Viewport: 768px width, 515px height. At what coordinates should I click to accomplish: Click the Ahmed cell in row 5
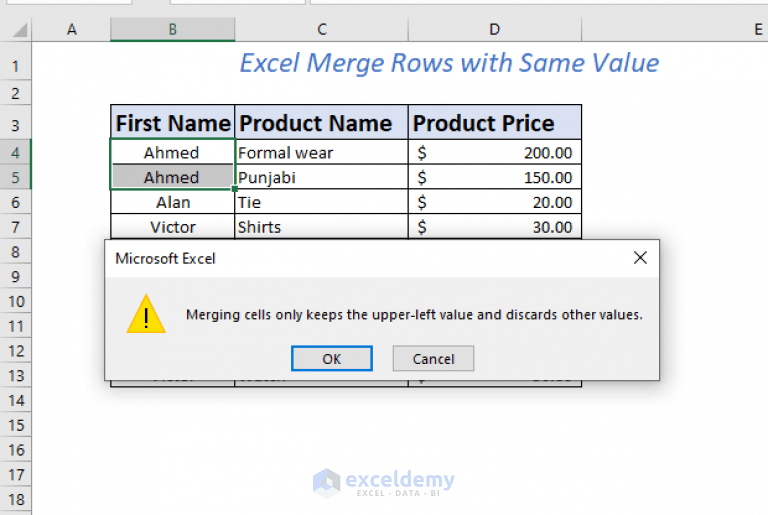(172, 177)
